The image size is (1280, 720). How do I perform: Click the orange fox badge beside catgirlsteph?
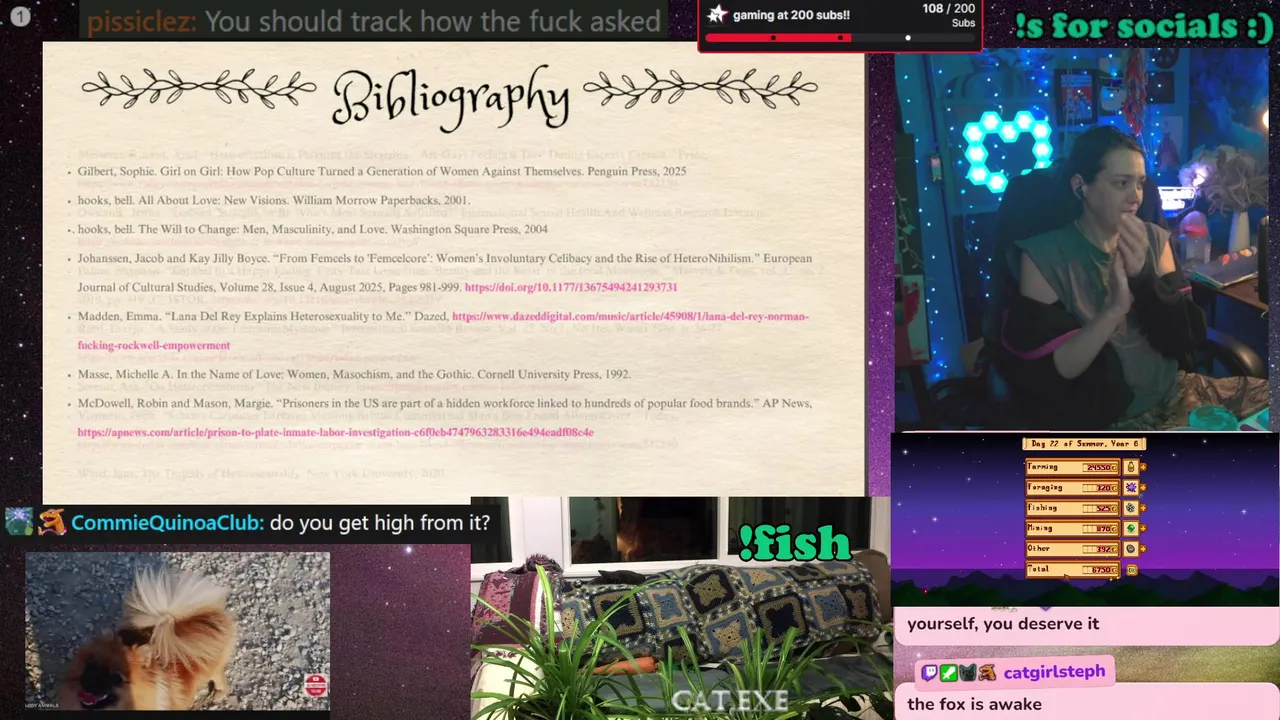[987, 673]
